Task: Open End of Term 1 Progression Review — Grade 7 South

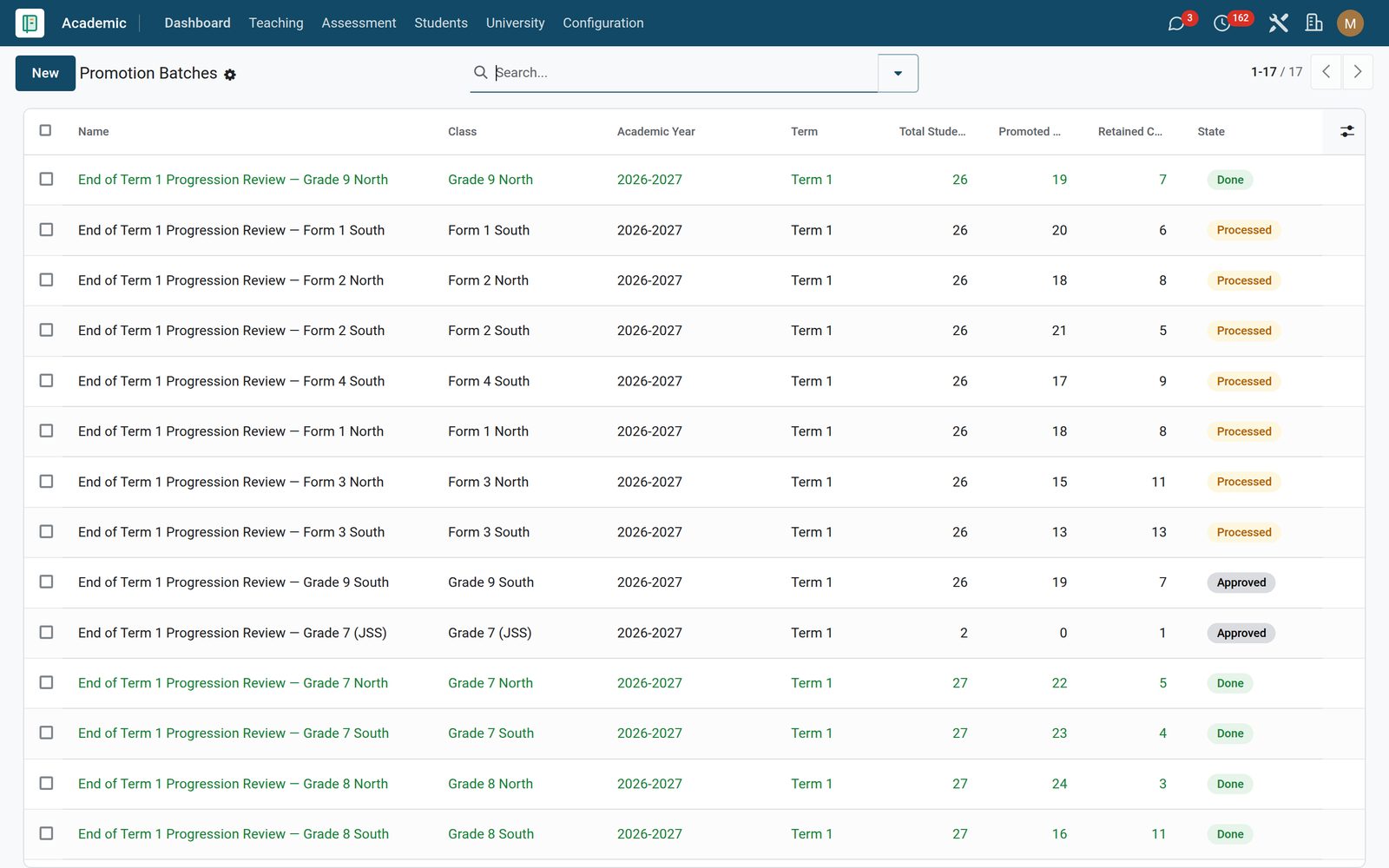Action: 234,733
